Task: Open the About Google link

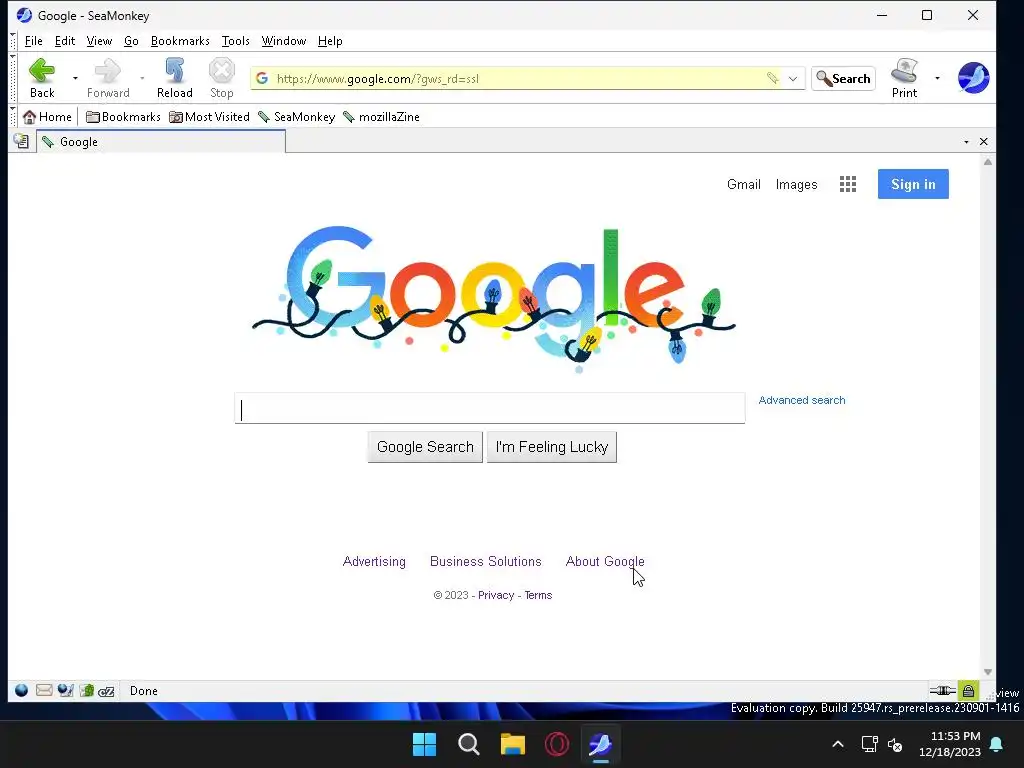Action: [605, 562]
